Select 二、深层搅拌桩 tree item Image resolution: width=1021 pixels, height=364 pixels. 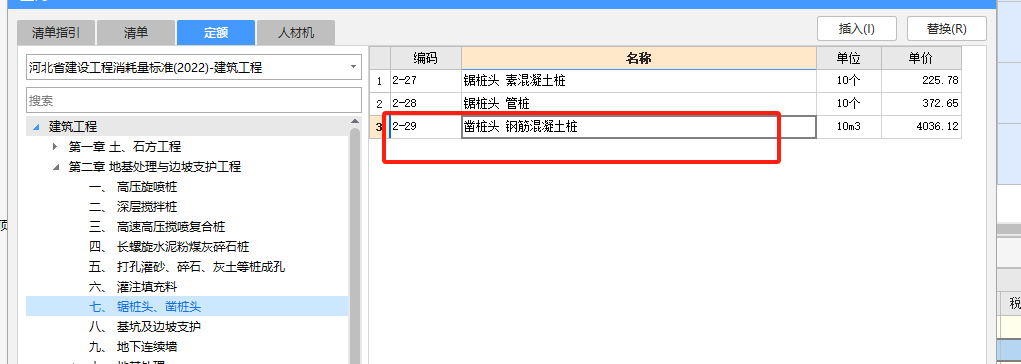(133, 207)
